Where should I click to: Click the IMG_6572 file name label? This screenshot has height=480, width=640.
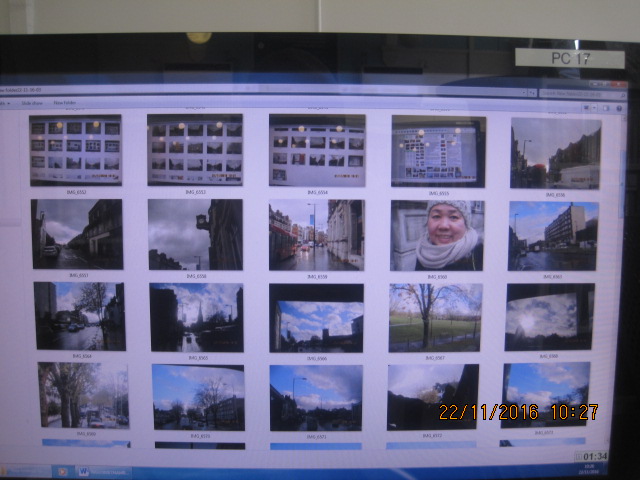tap(433, 436)
